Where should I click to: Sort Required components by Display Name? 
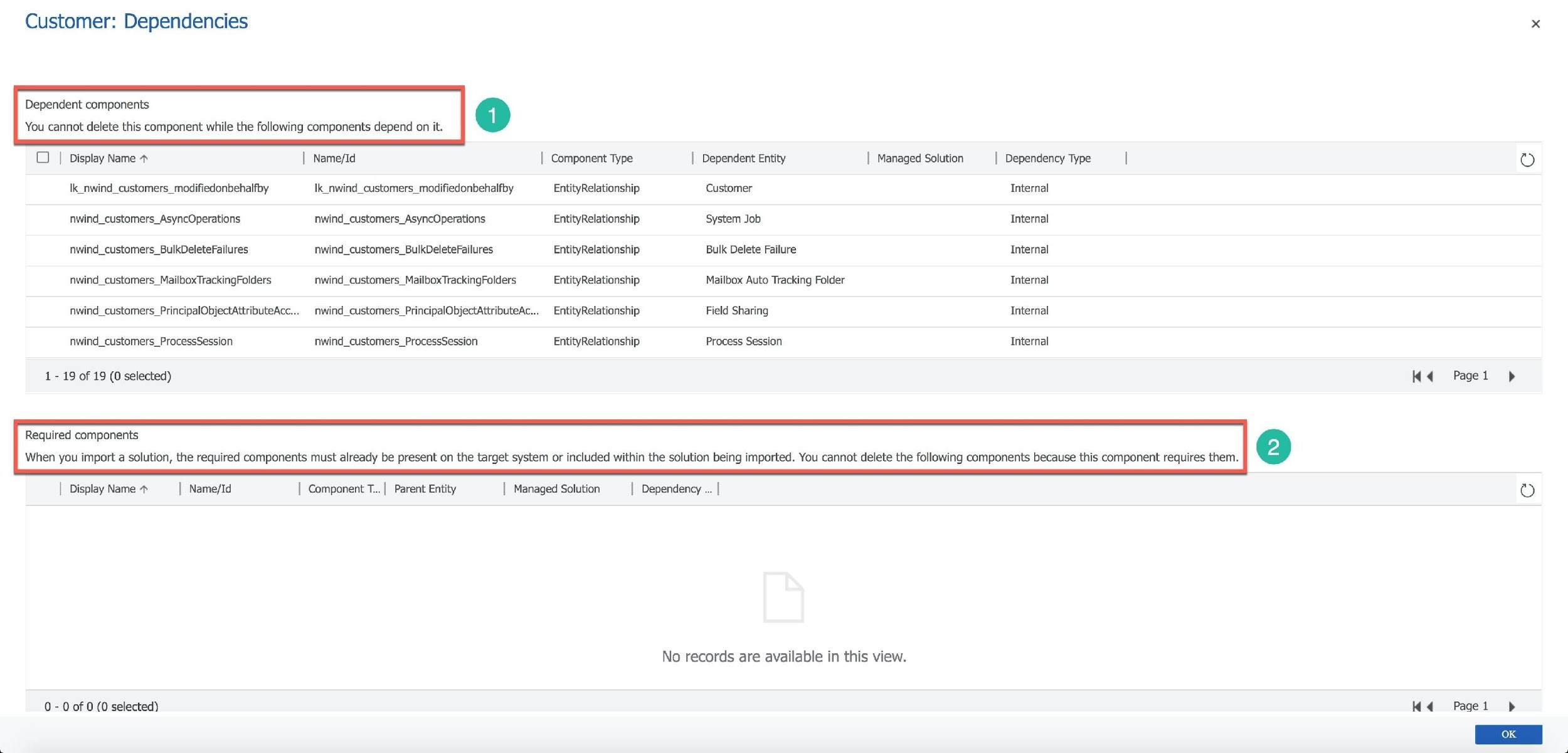109,488
